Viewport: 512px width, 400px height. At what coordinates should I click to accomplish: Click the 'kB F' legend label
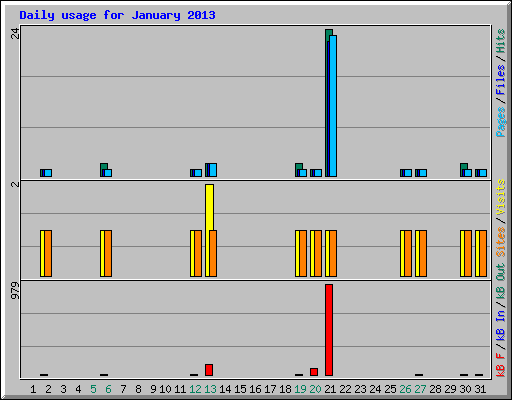[x=501, y=365]
